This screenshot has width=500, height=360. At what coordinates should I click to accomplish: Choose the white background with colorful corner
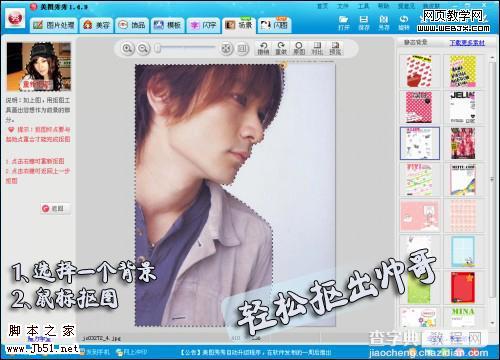[463, 179]
